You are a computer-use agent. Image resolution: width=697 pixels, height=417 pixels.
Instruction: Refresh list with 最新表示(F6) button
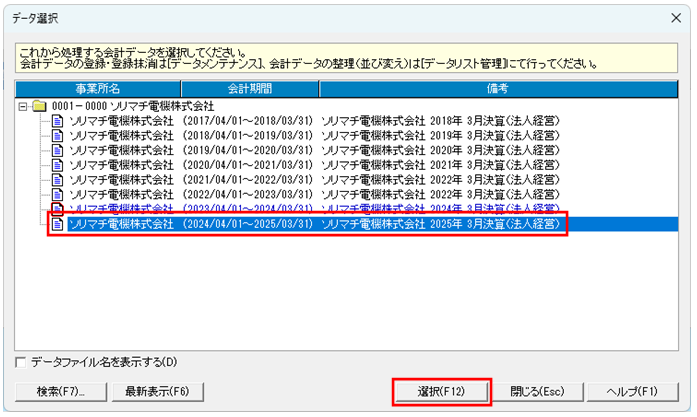click(x=157, y=392)
